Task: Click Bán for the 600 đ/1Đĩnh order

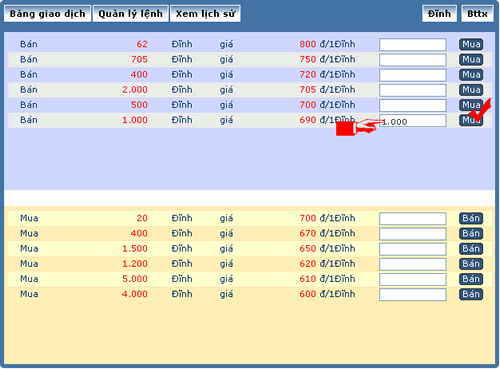Action: click(471, 294)
